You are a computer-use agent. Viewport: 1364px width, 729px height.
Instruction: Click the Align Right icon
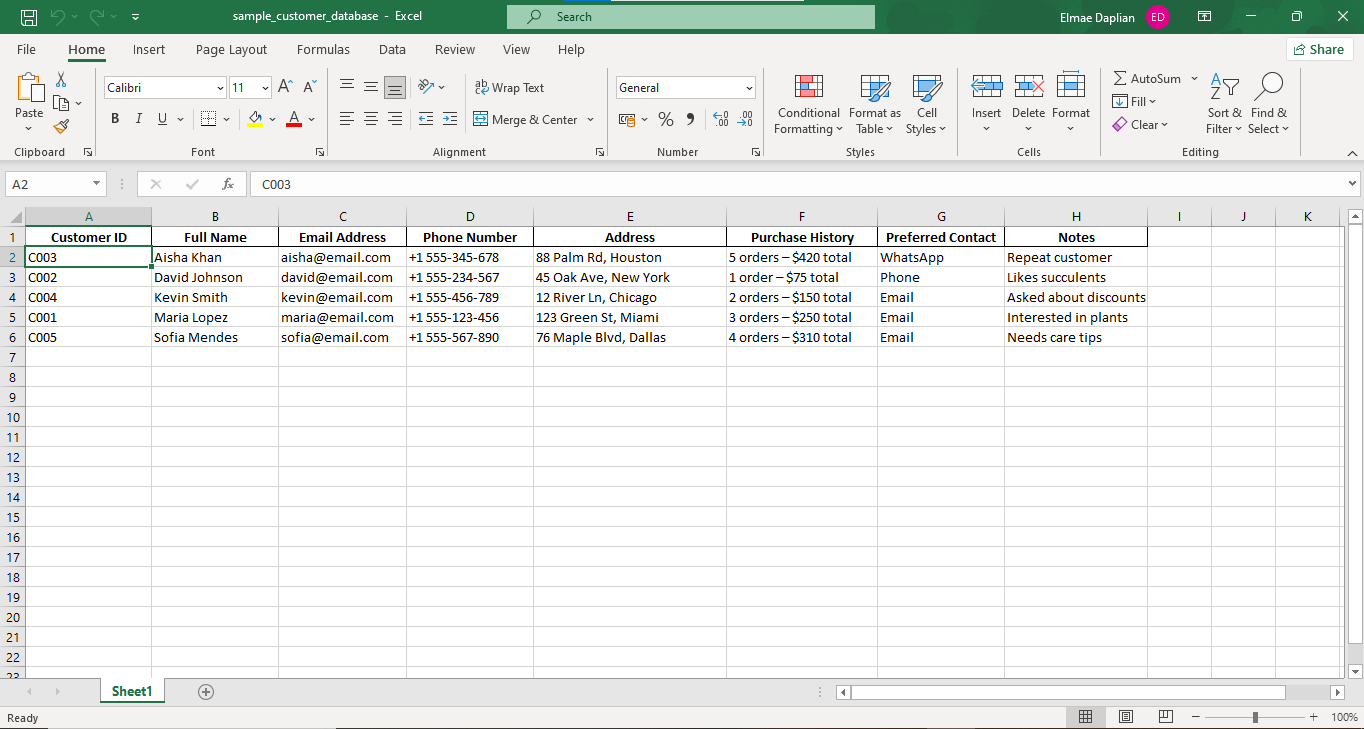pos(395,119)
